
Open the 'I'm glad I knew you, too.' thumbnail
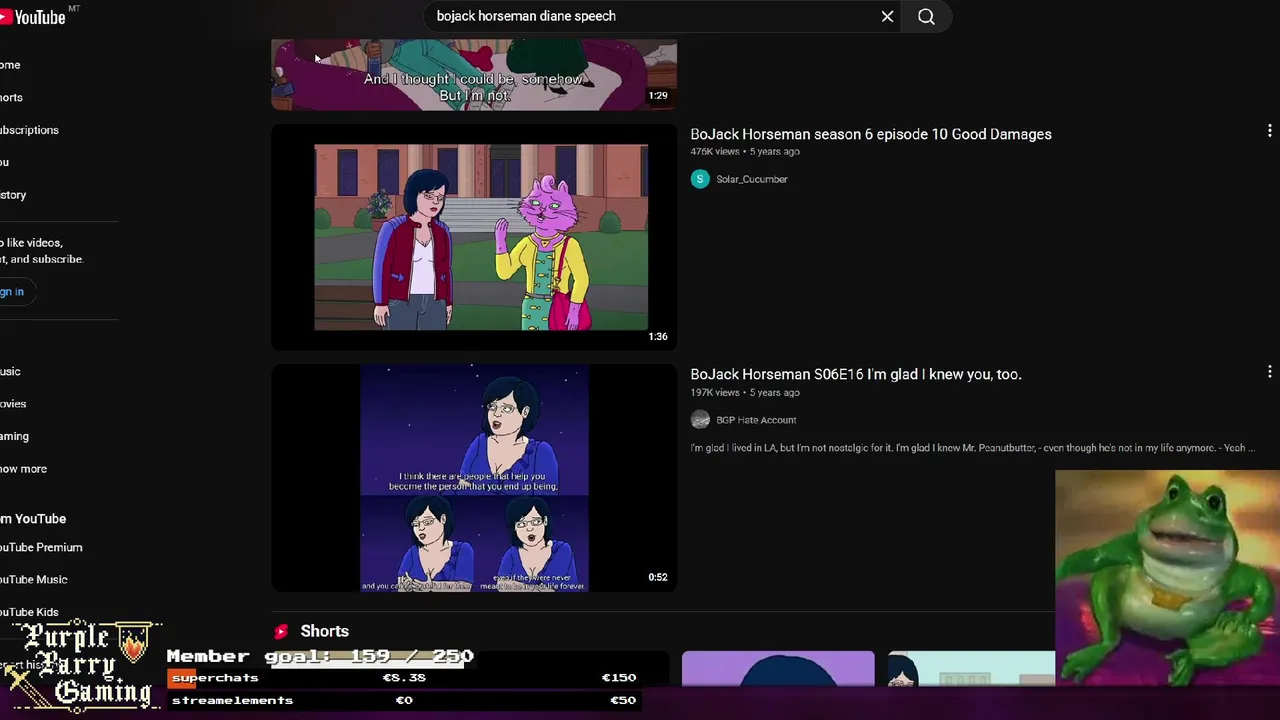[x=474, y=478]
